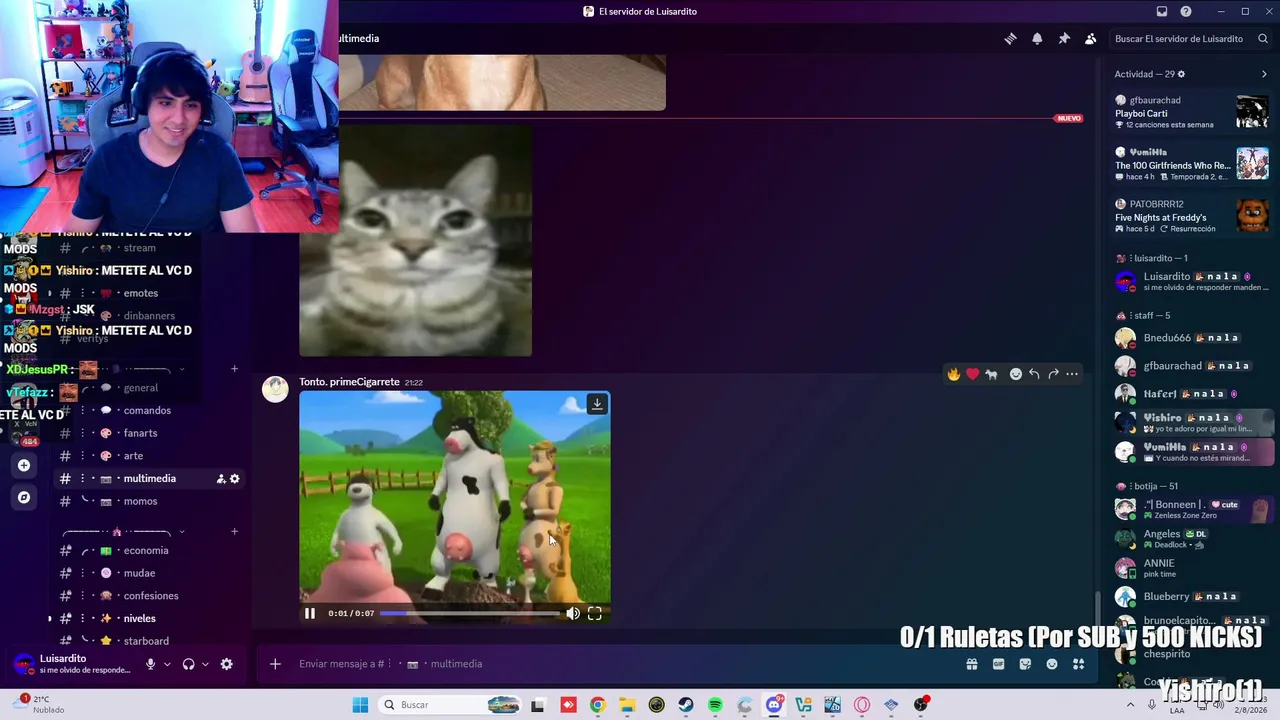Open more message options ellipsis
1280x720 pixels.
click(x=1072, y=374)
